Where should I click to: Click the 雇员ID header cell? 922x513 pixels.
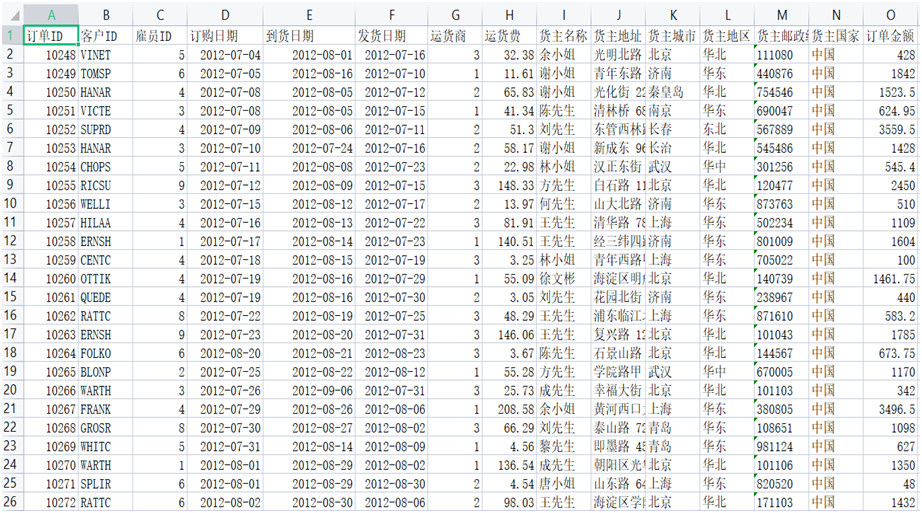click(160, 36)
